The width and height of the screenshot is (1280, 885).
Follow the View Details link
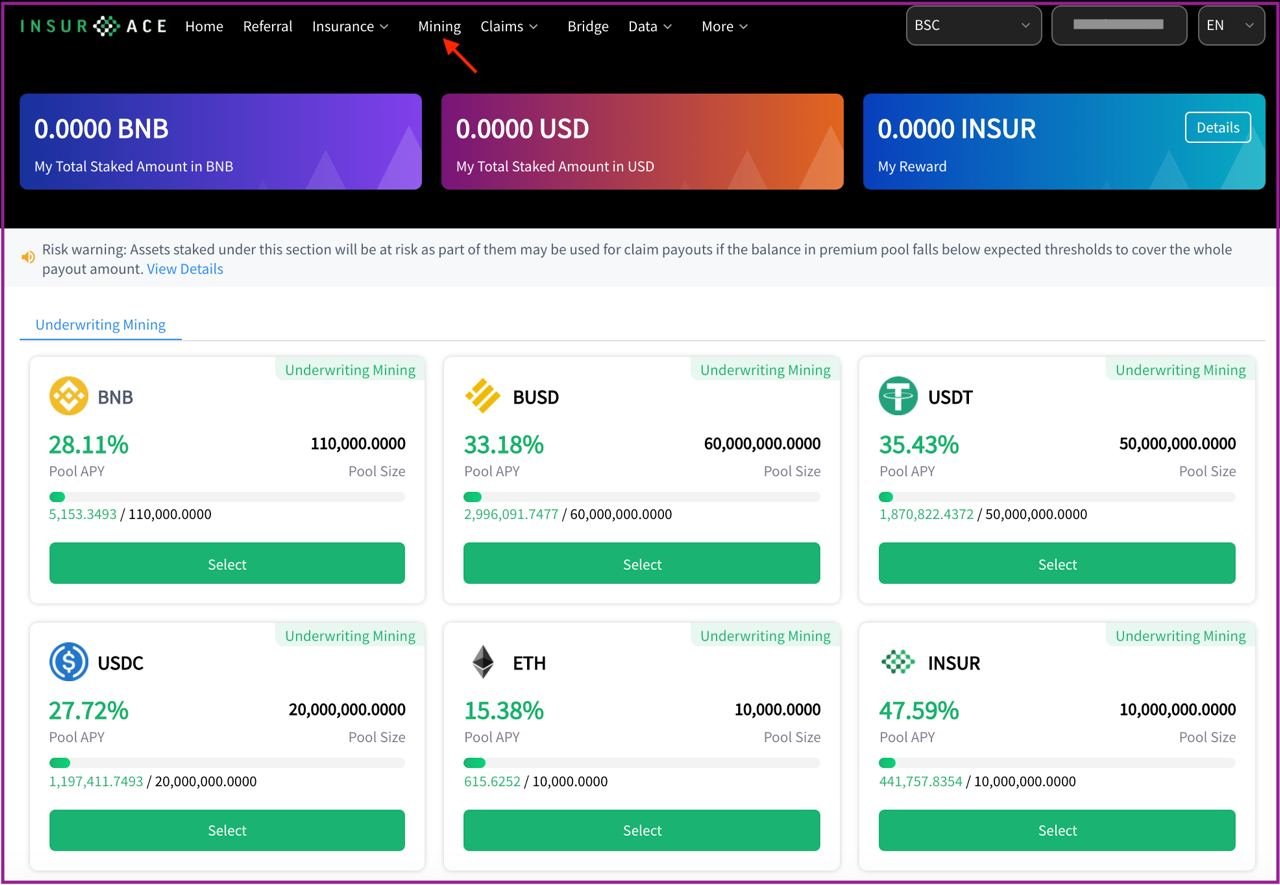185,269
